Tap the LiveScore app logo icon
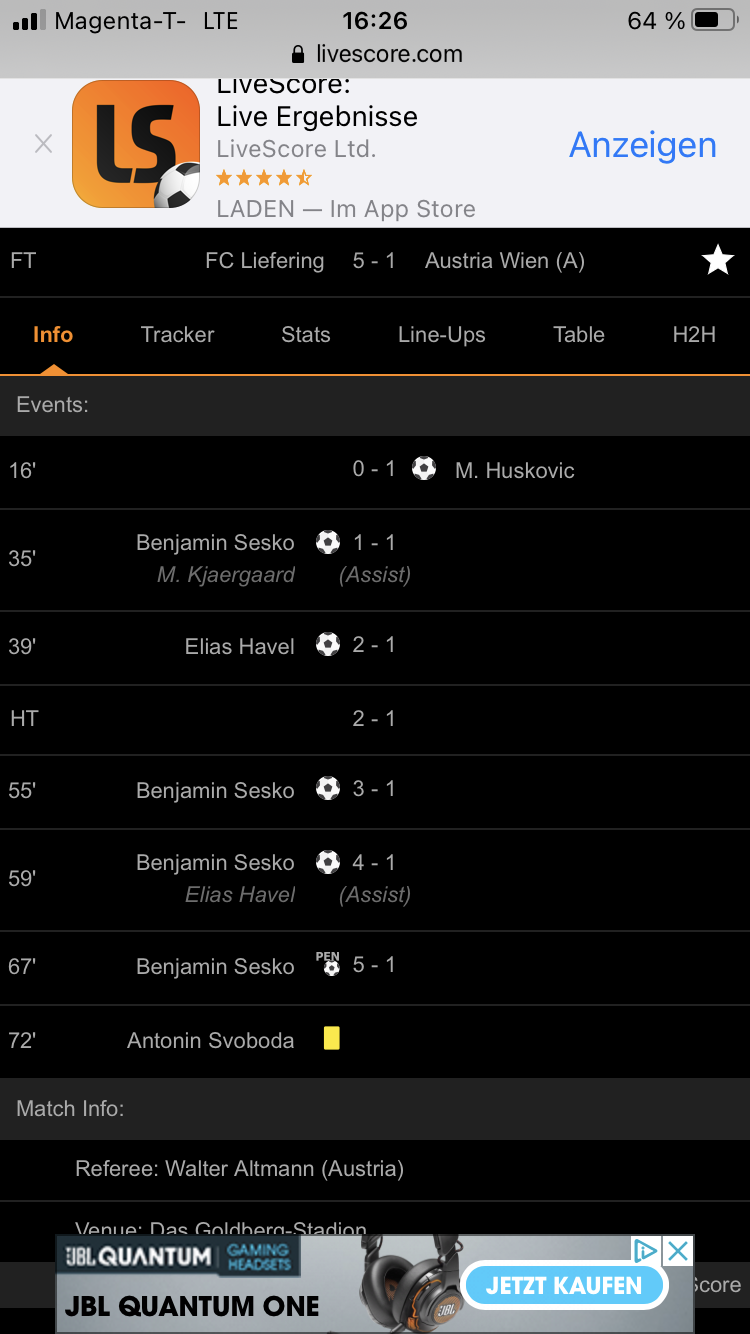Screen dimensions: 750x1334 click(136, 144)
